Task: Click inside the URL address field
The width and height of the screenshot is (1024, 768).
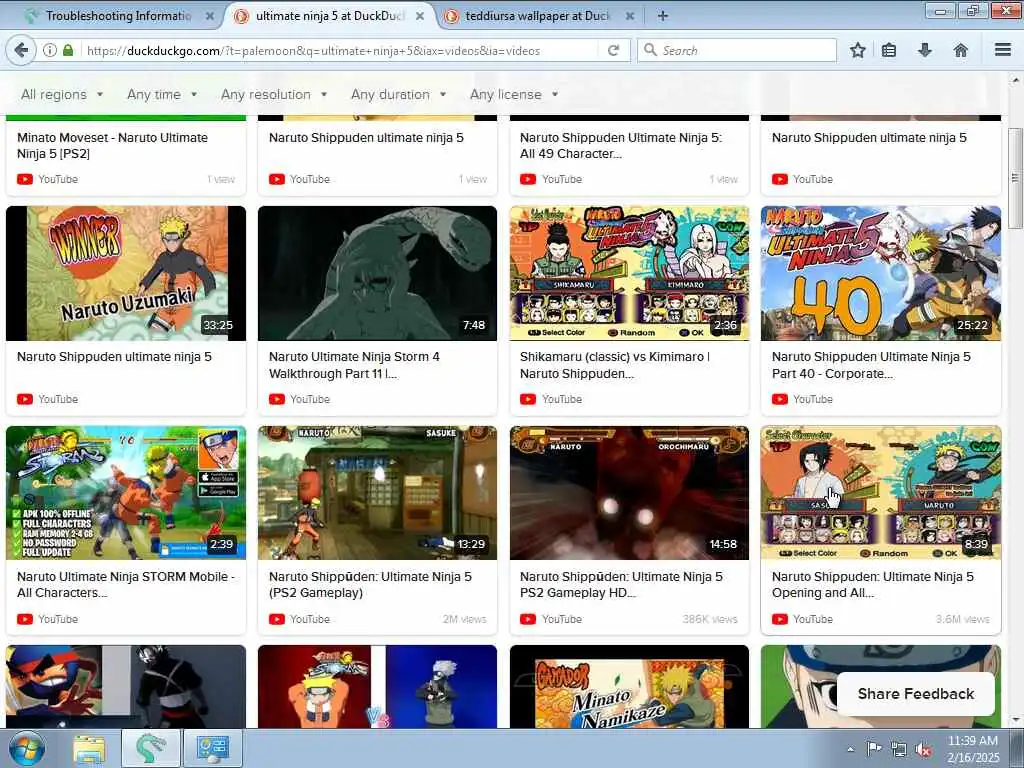Action: coord(340,50)
